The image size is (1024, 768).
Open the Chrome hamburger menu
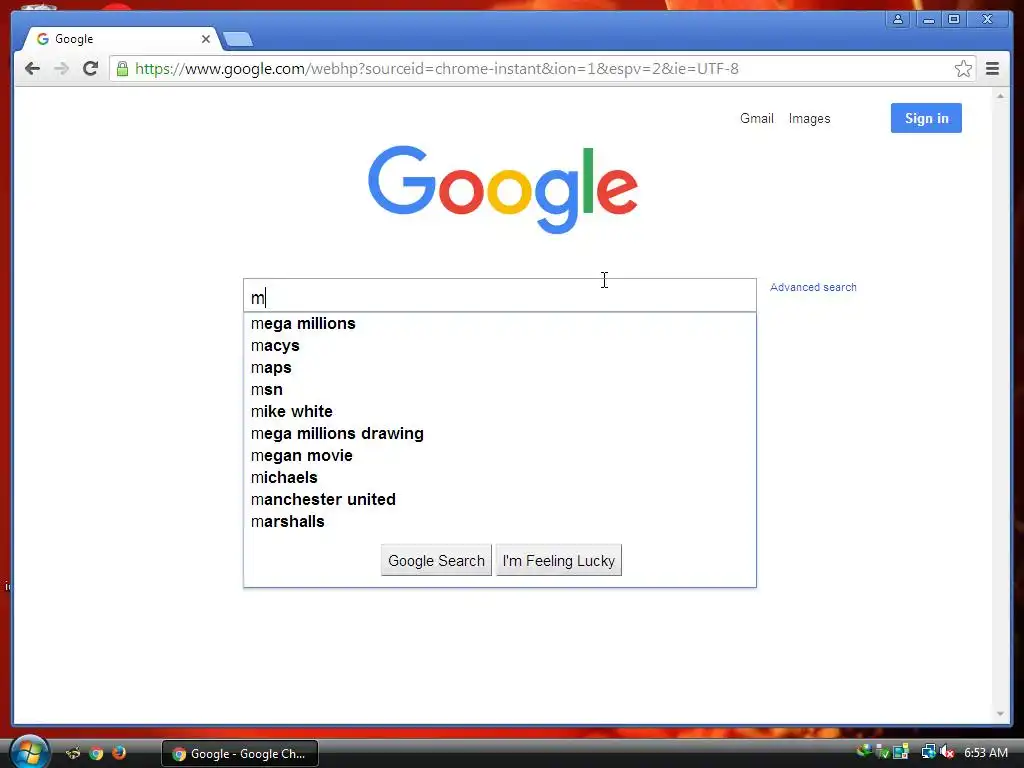point(992,69)
